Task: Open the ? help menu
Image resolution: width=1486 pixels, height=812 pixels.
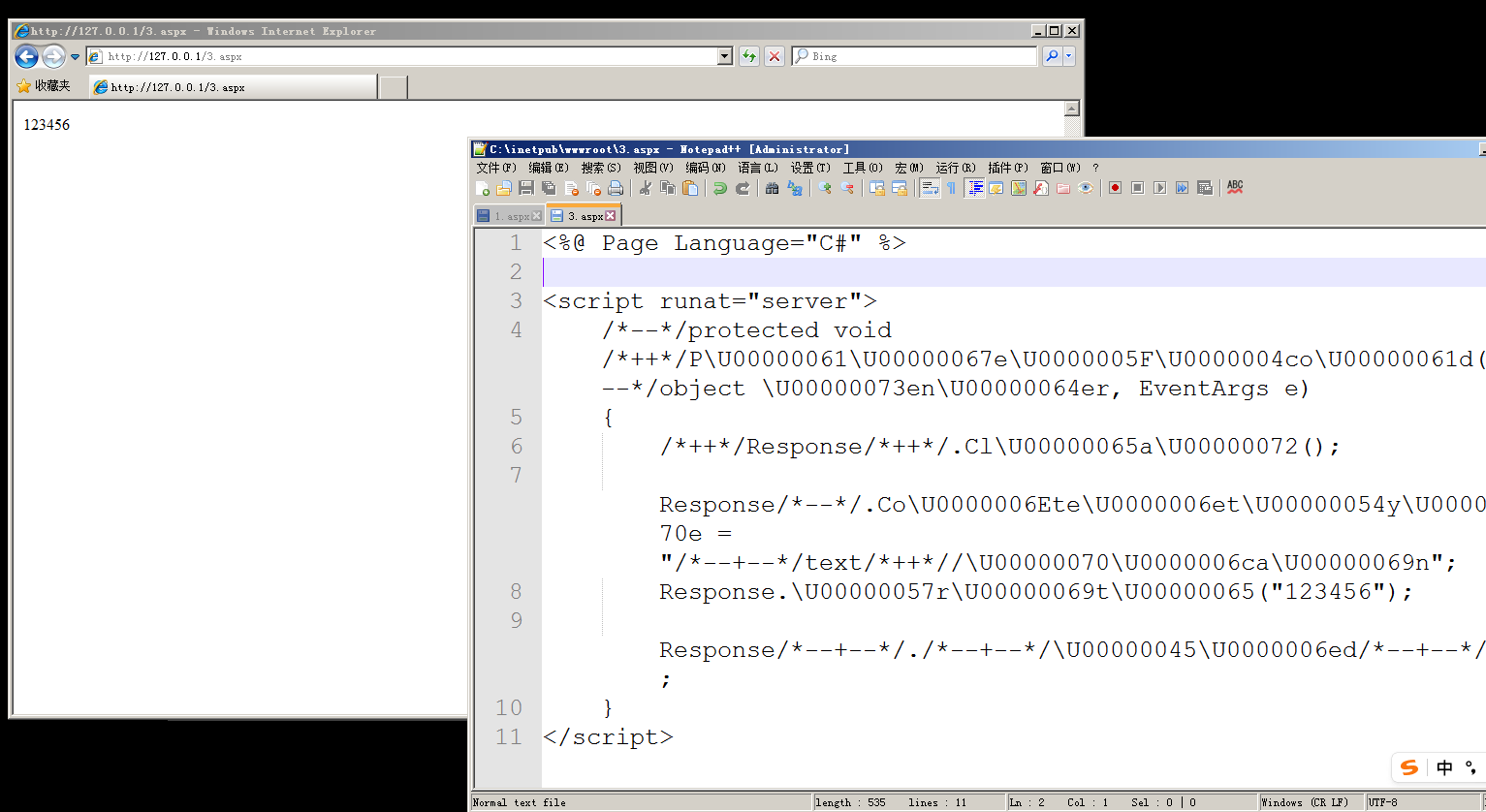Action: 1096,168
